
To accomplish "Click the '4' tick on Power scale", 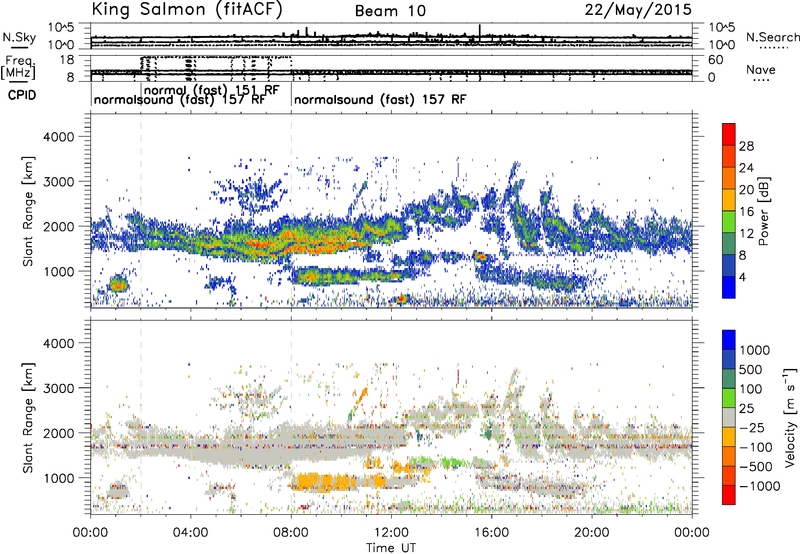I will tap(743, 277).
